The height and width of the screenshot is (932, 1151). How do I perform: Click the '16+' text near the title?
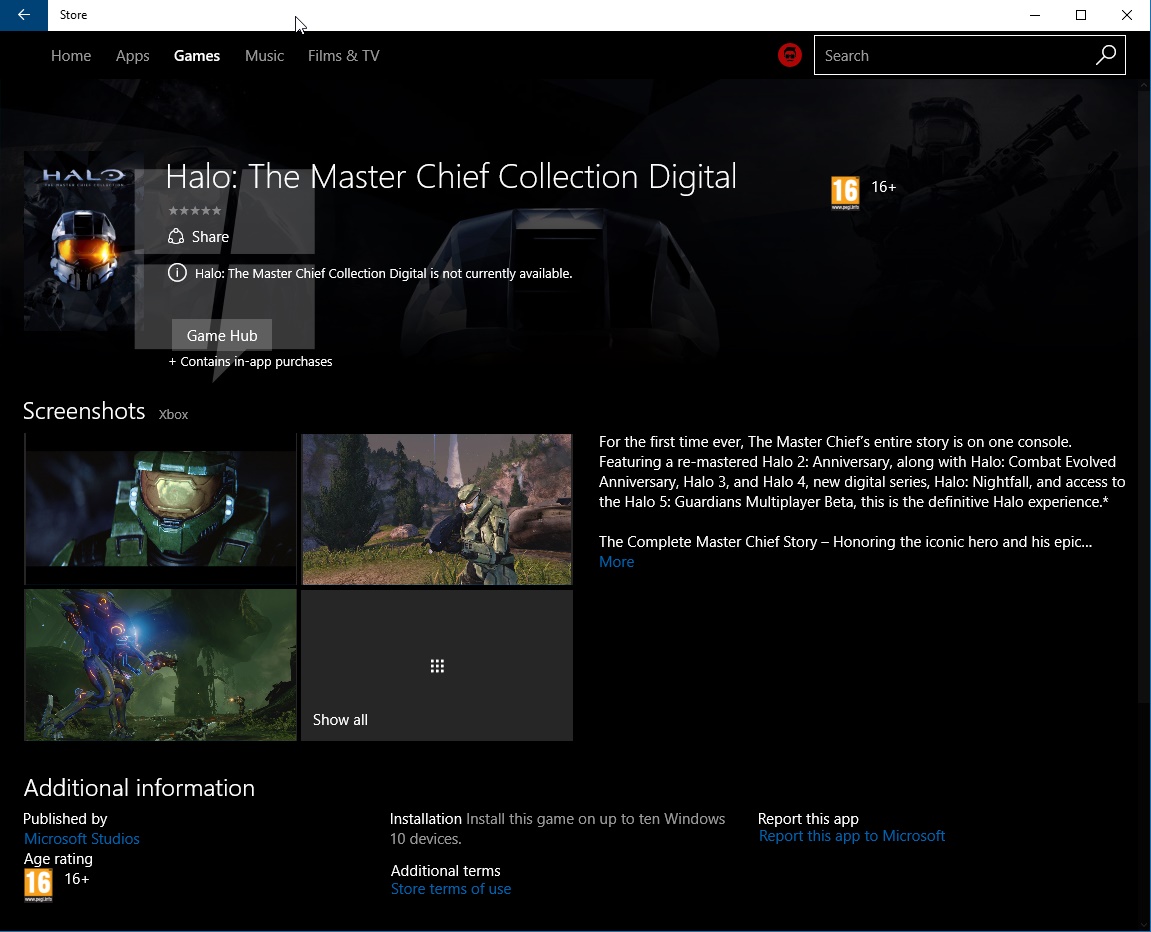point(884,187)
